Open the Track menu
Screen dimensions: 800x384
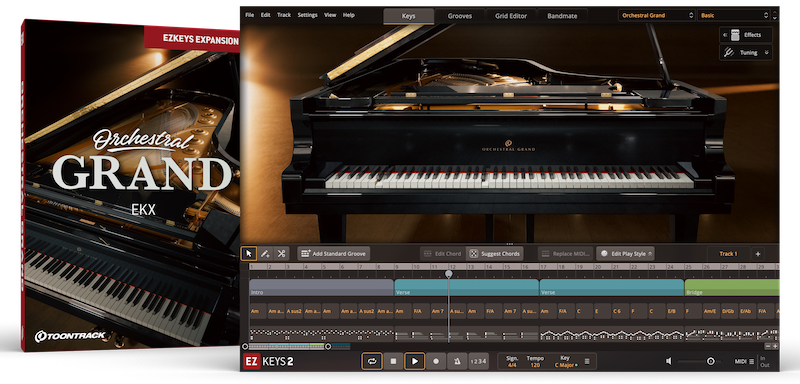284,15
